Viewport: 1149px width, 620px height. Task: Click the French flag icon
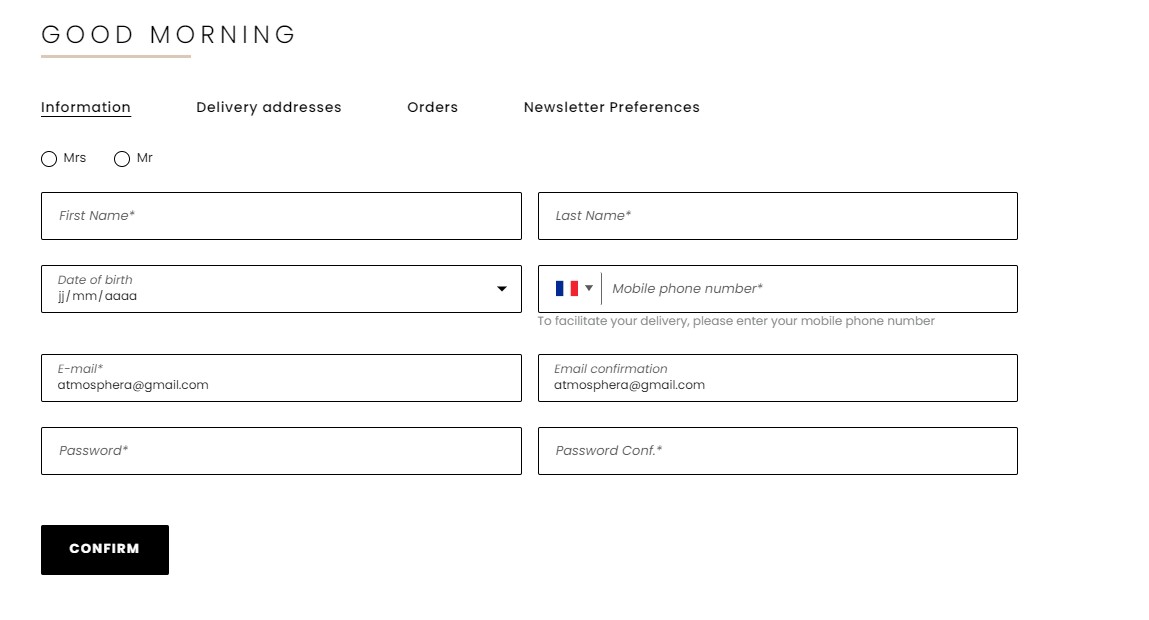click(x=566, y=289)
